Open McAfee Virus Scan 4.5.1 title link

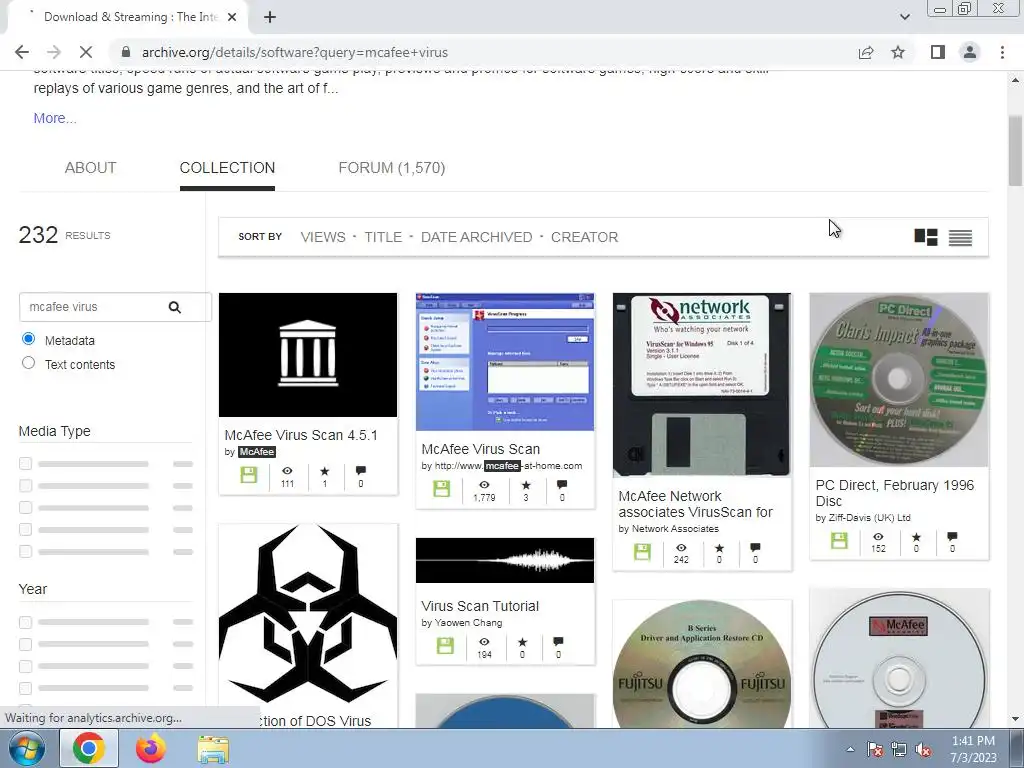(301, 435)
